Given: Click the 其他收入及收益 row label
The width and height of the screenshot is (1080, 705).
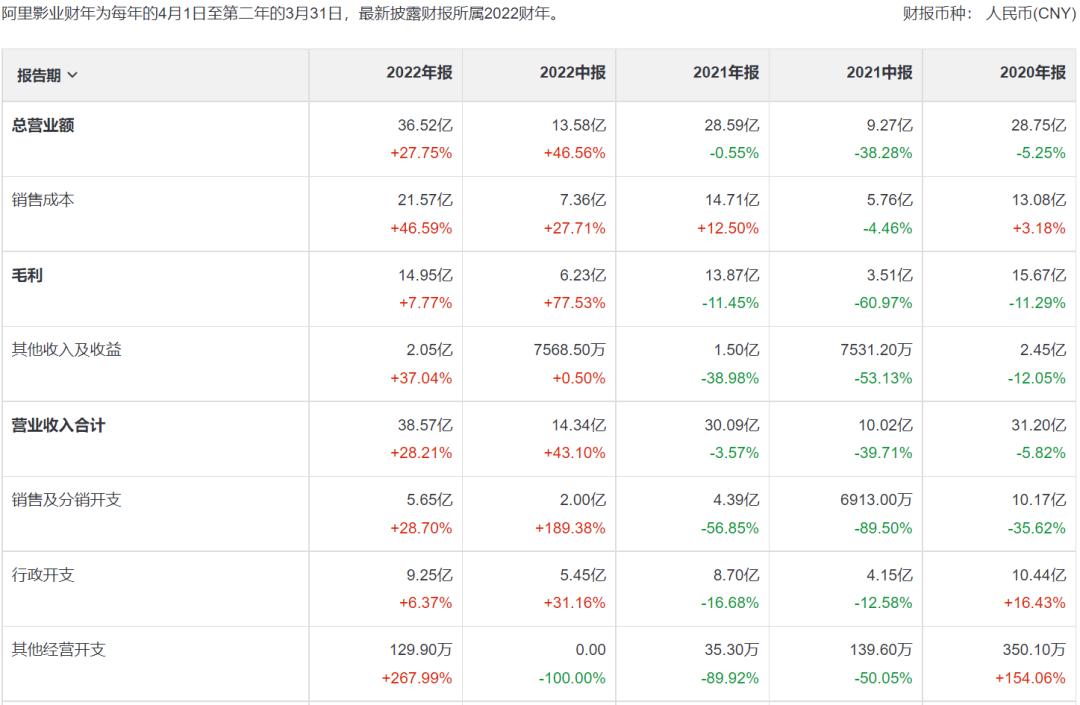Looking at the screenshot, I should tap(66, 350).
